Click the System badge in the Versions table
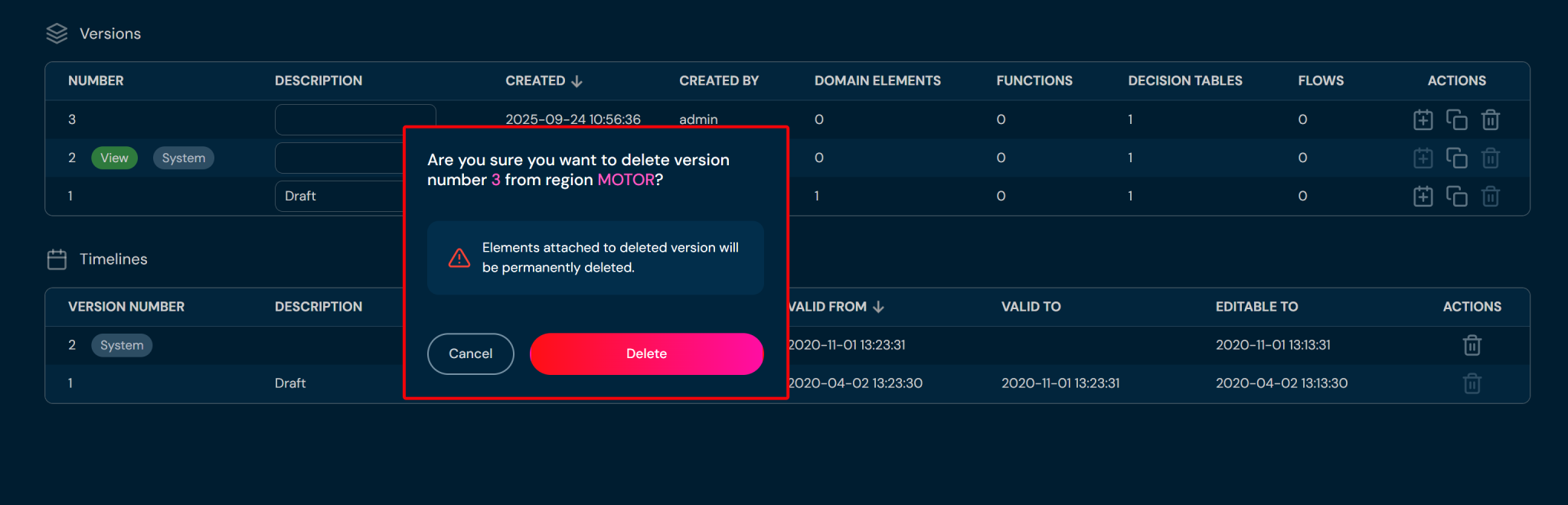Screen dimensions: 1568x505 pos(184,158)
